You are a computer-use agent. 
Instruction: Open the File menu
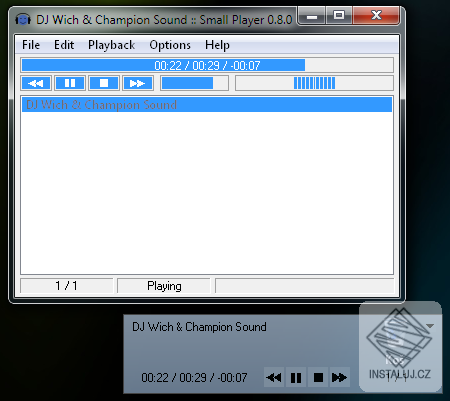point(31,45)
